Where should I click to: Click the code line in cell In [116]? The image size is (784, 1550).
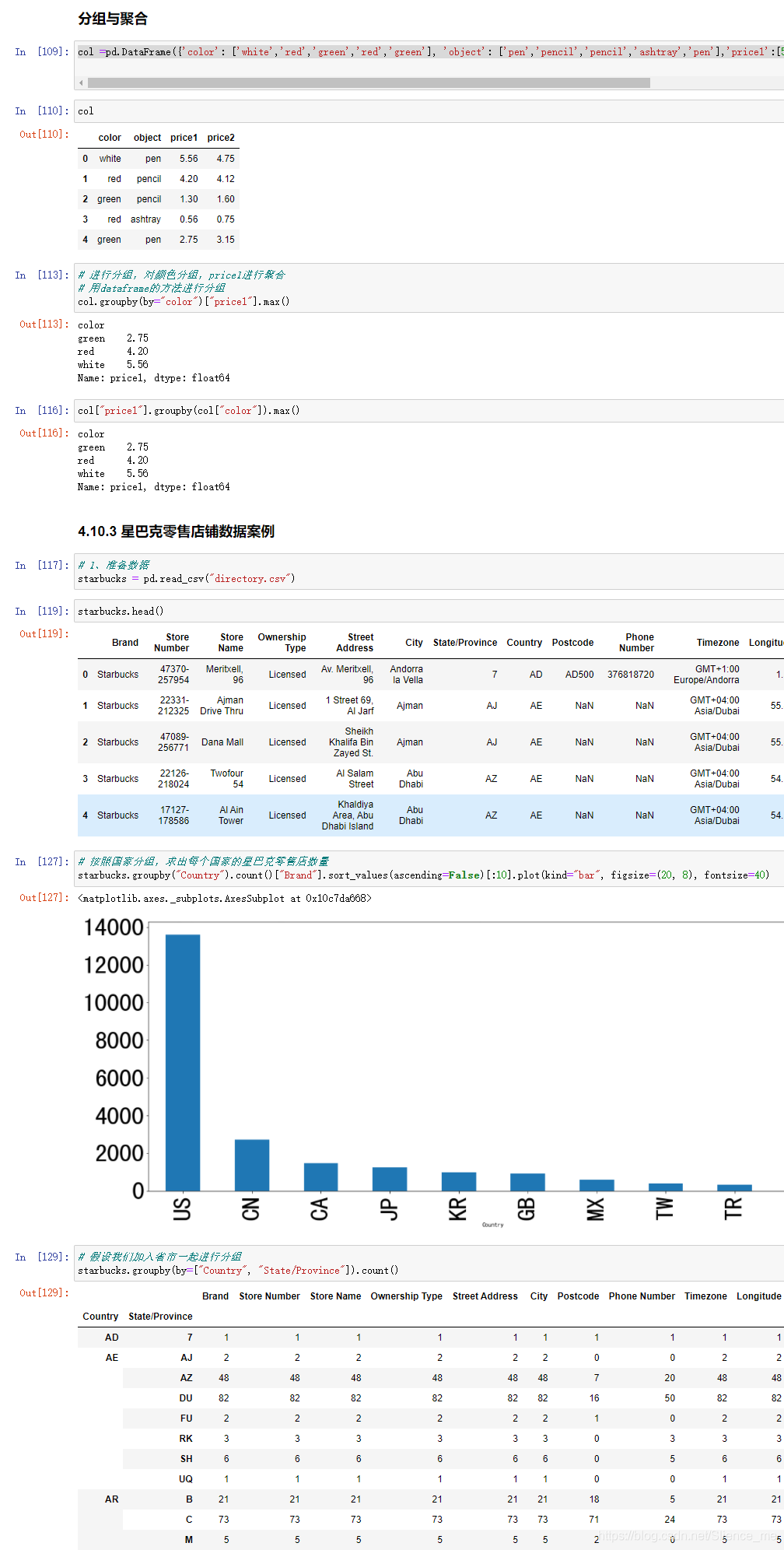(188, 411)
